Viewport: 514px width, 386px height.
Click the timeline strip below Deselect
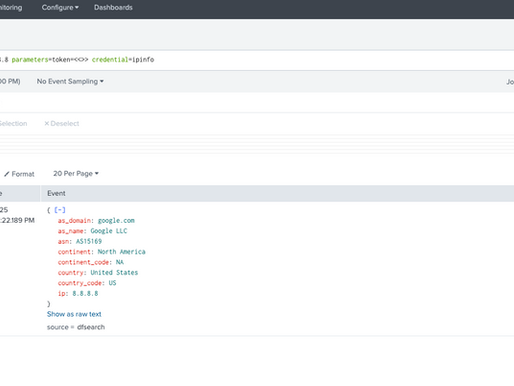click(x=257, y=144)
